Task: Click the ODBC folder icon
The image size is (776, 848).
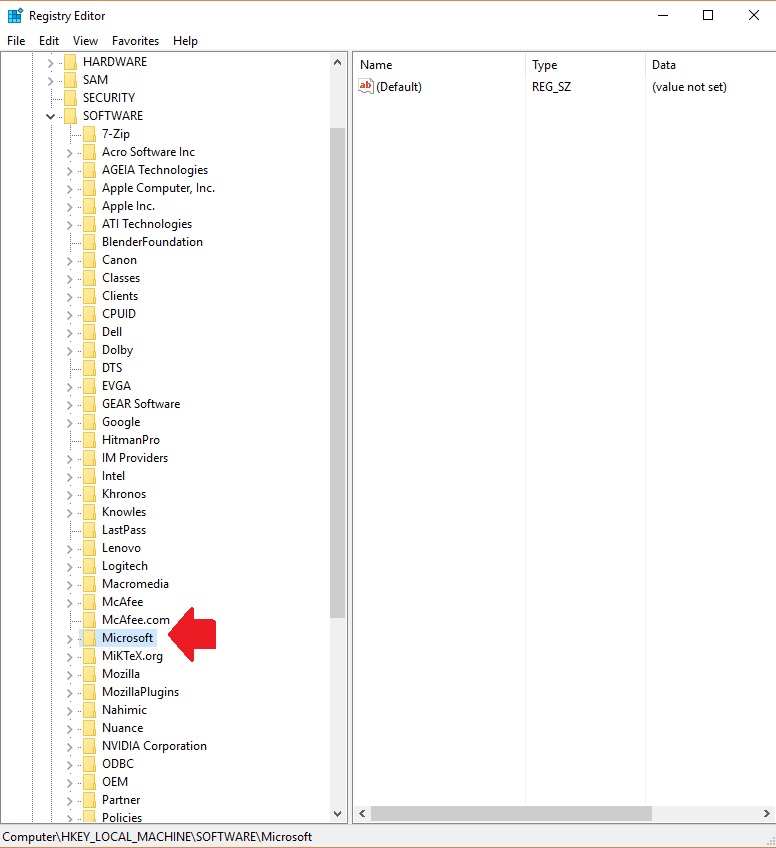Action: 89,764
